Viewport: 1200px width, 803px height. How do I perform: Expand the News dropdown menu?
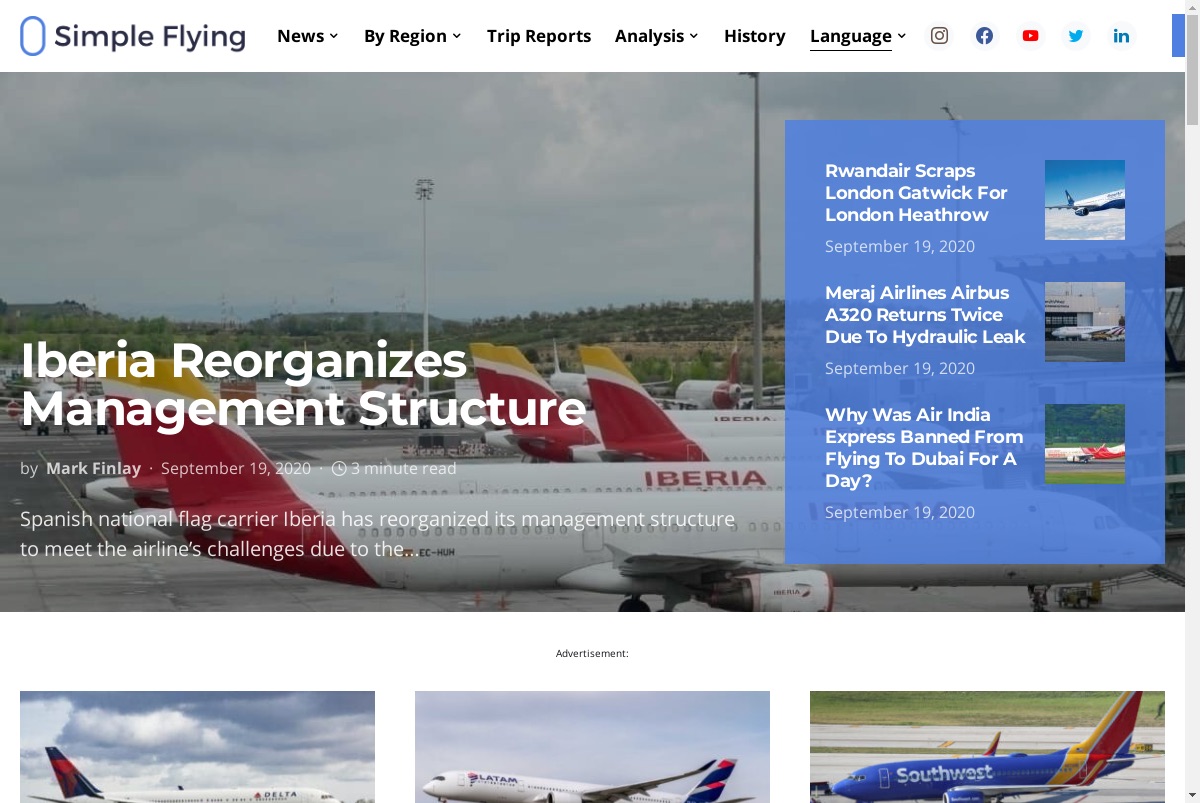tap(308, 36)
